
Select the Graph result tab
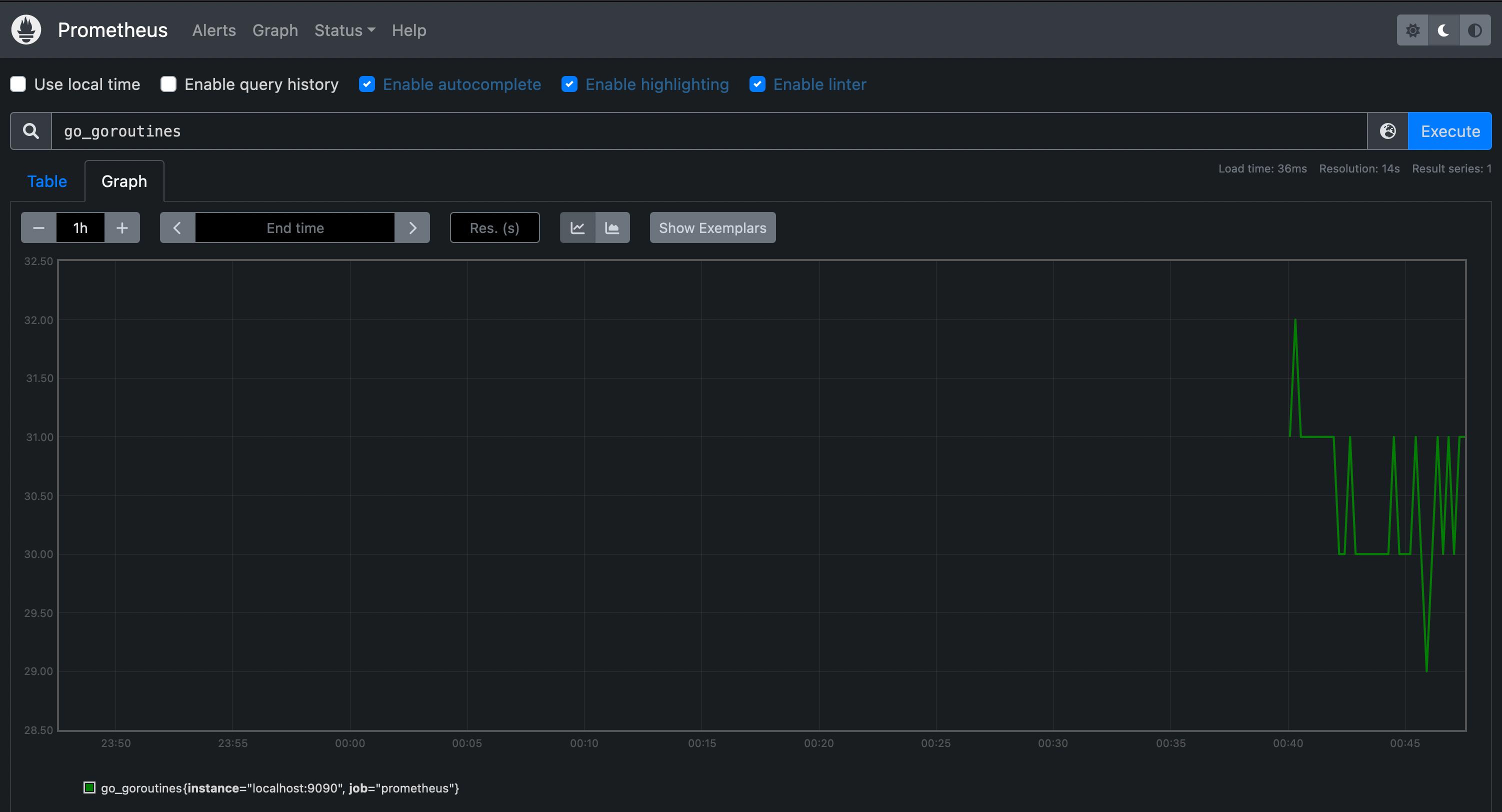(x=124, y=181)
